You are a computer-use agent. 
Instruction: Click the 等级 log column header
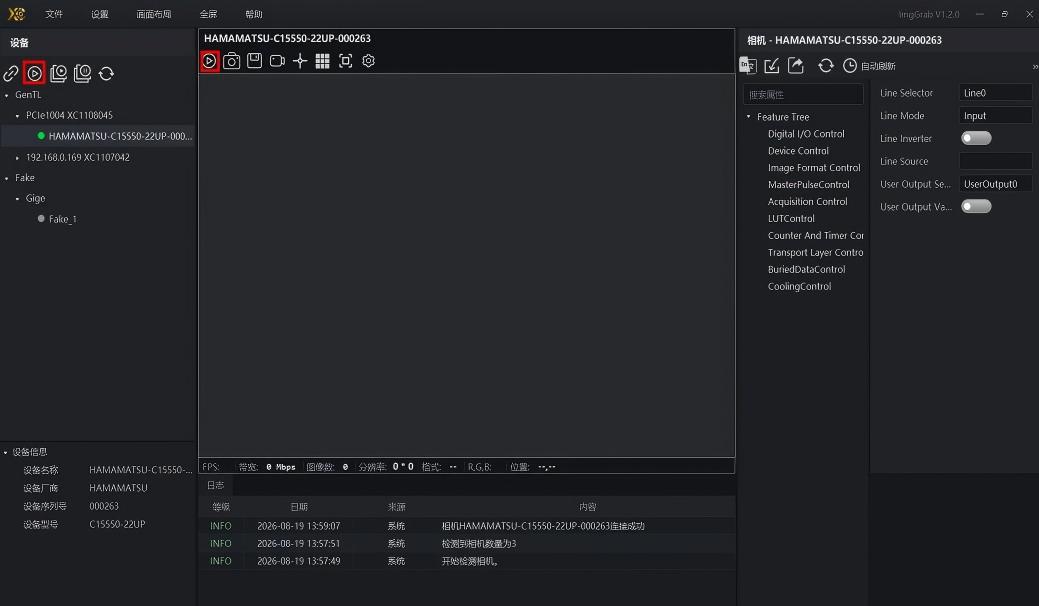tap(221, 507)
